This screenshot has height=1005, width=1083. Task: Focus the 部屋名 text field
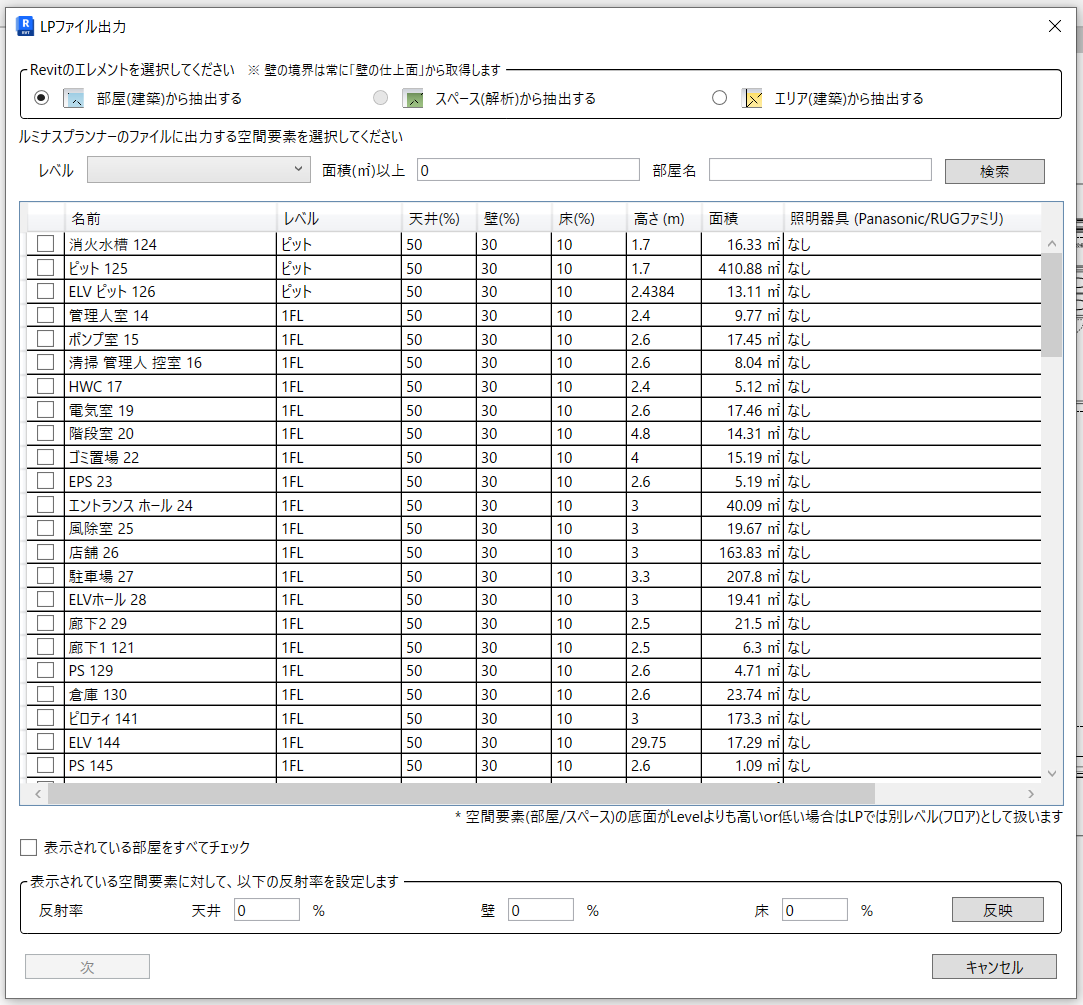pos(819,170)
